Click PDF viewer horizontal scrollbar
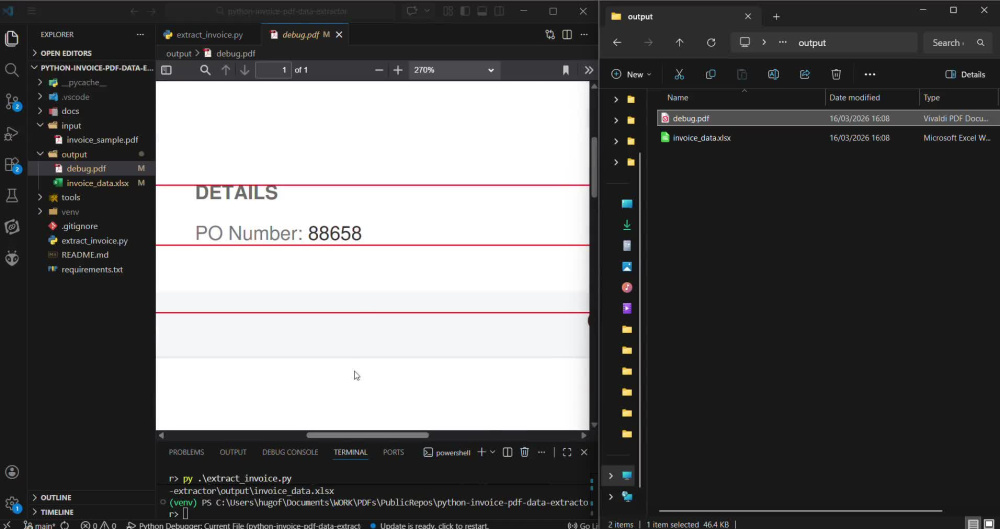Screen dimensions: 1000x529 pos(367,435)
